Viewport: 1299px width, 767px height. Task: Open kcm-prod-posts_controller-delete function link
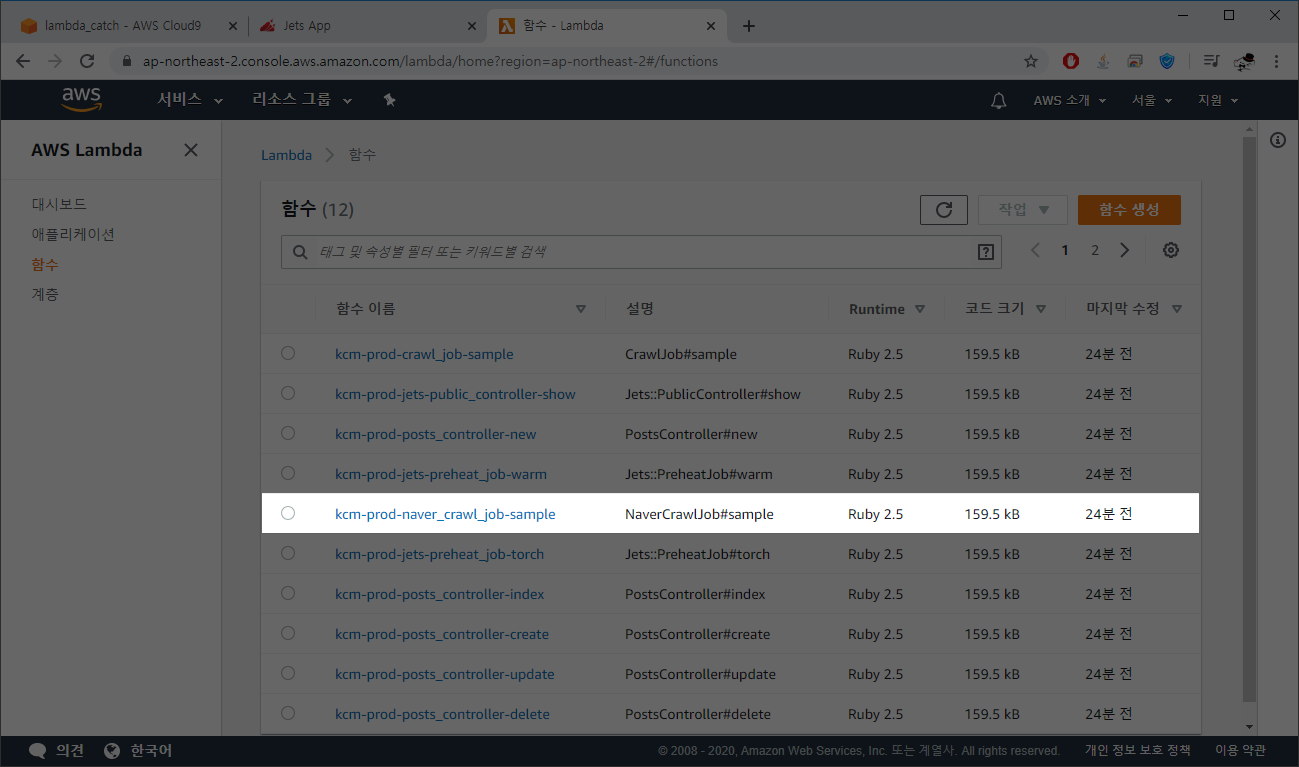coord(442,714)
